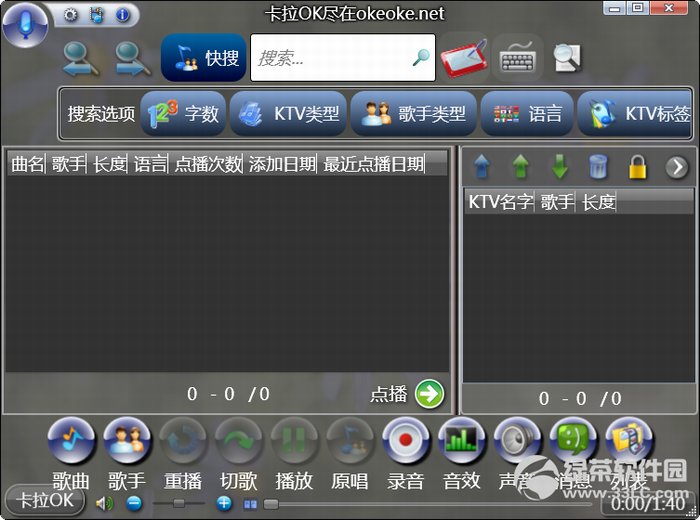700x520 pixels.
Task: Toggle 原唱 original vocals
Action: click(350, 441)
